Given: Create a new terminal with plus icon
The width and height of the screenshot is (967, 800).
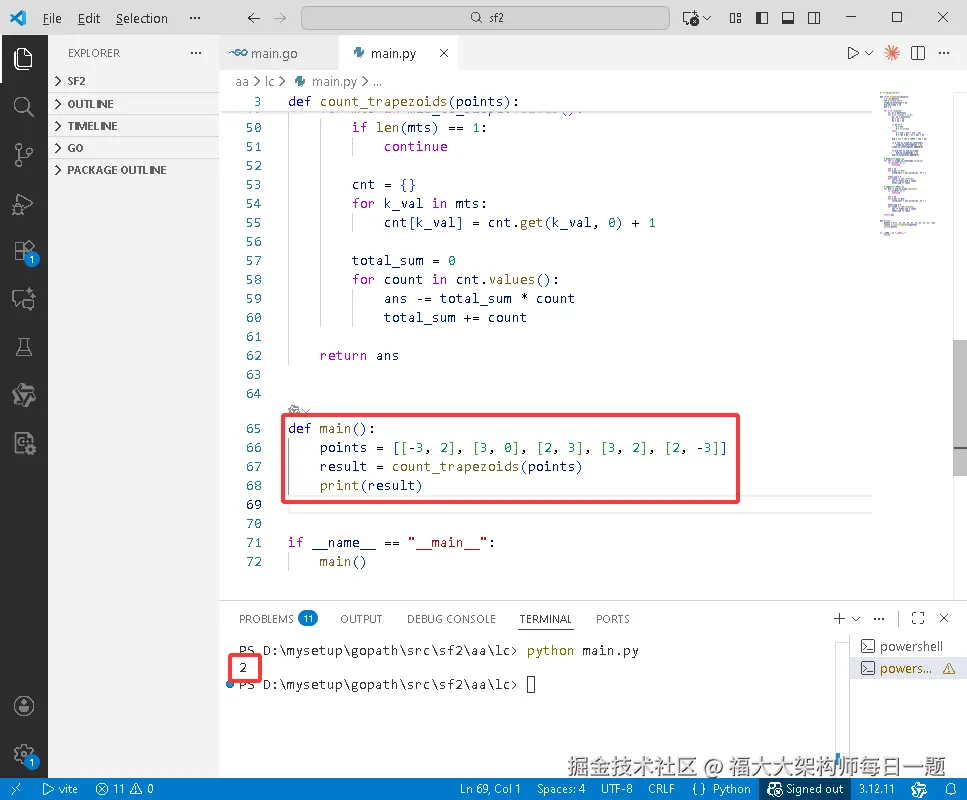Looking at the screenshot, I should [839, 618].
